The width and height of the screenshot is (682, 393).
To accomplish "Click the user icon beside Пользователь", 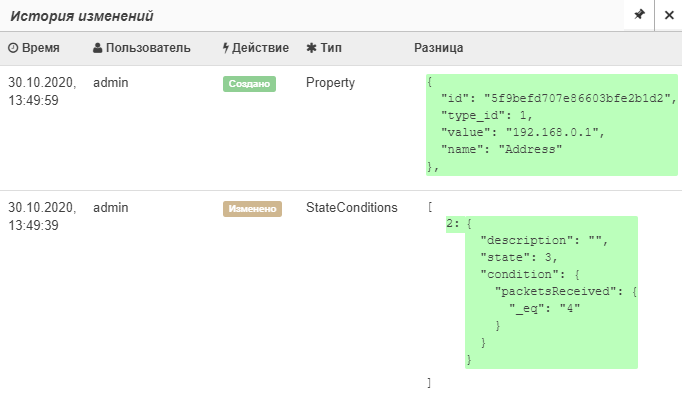I will [x=97, y=48].
